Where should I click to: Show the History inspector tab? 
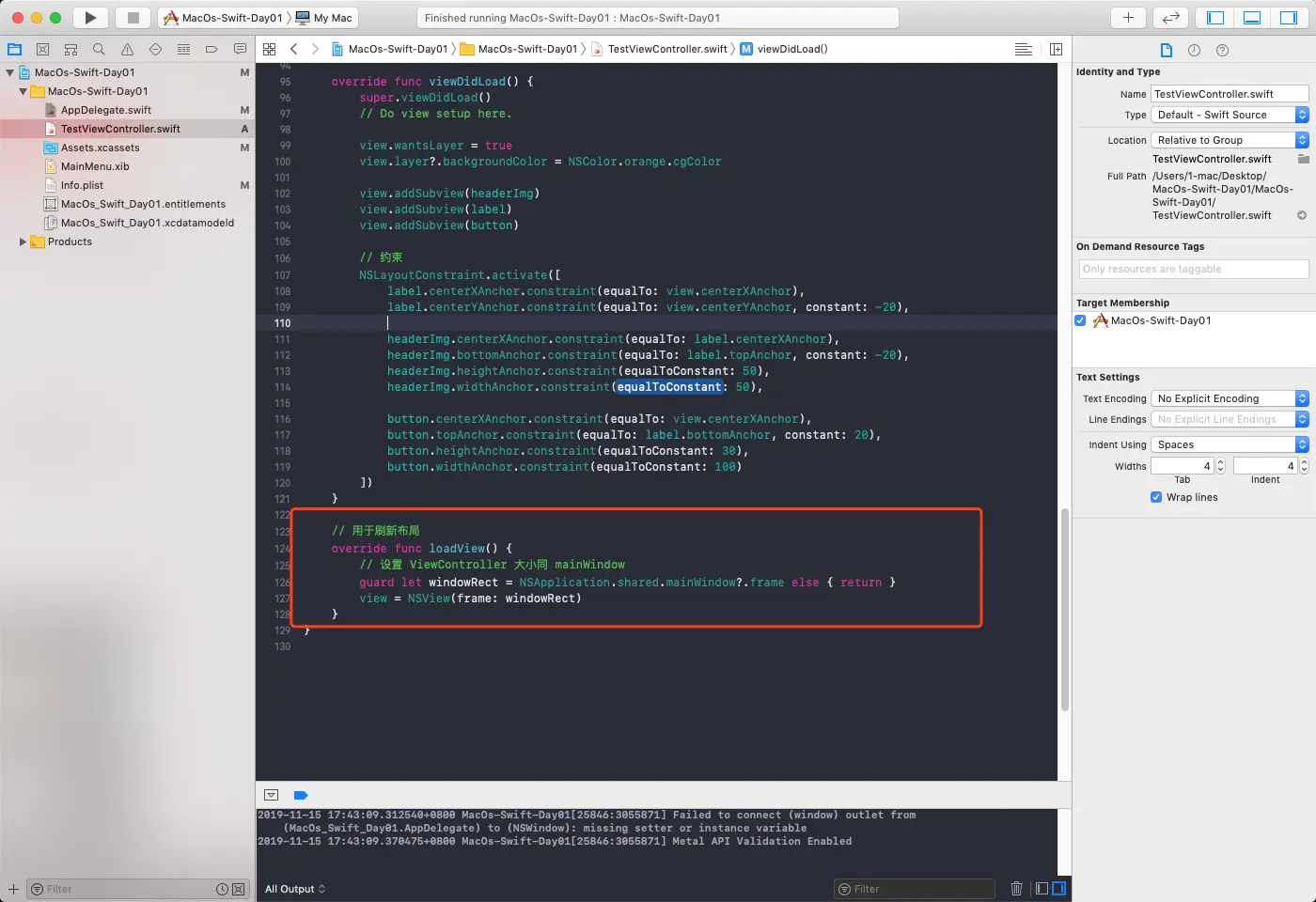pyautogui.click(x=1194, y=50)
